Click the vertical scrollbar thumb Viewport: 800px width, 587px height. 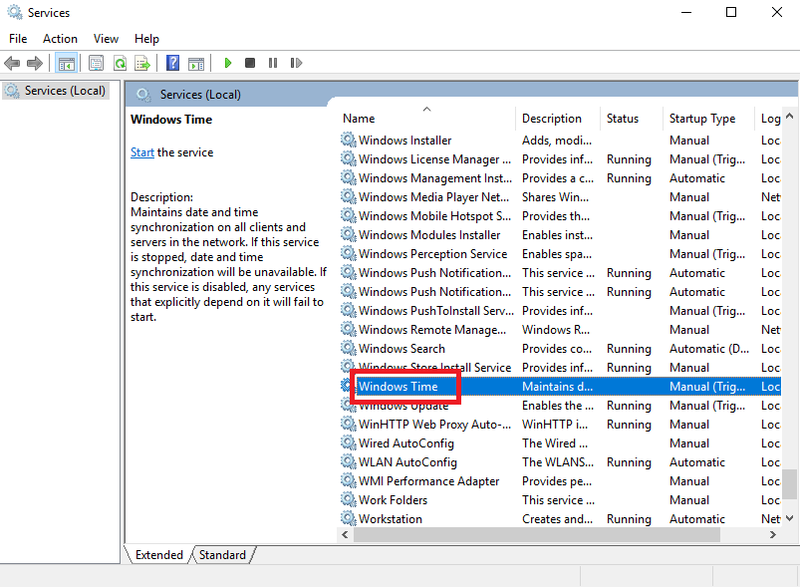[789, 484]
